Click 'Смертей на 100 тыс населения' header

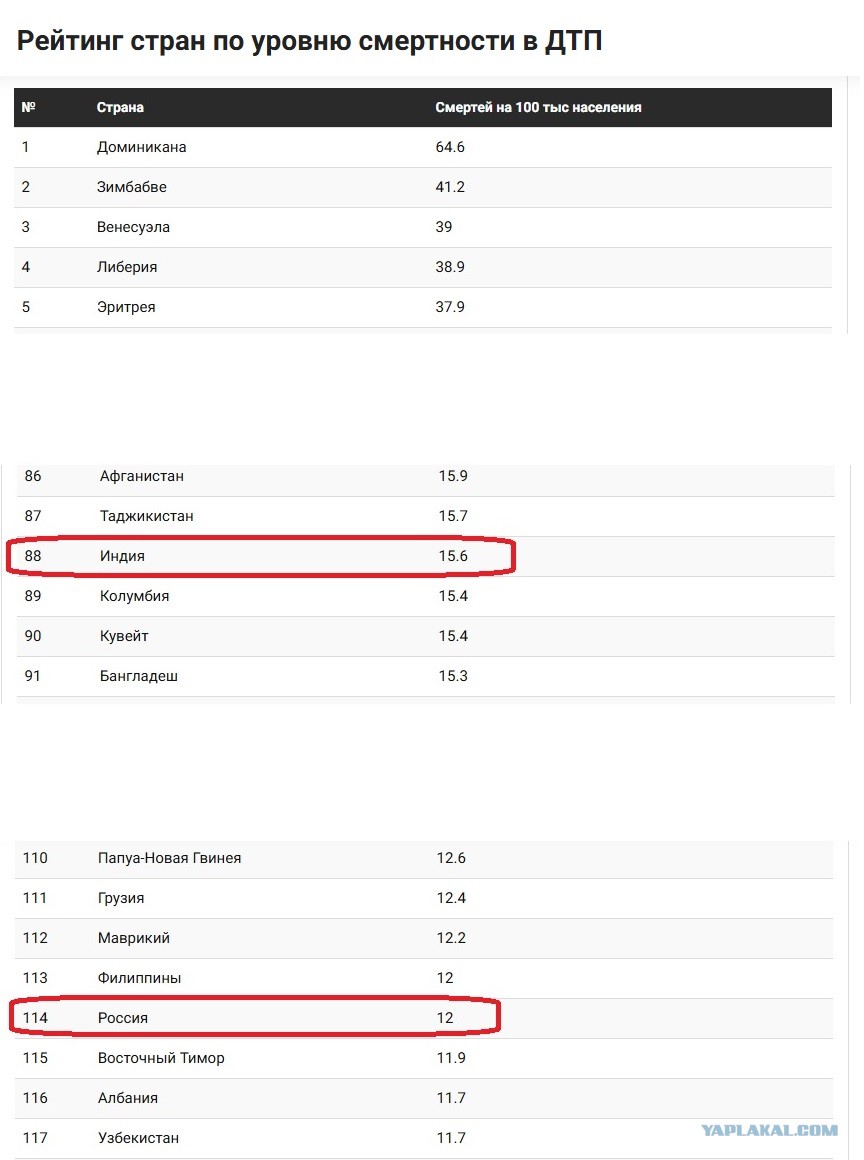(x=538, y=107)
